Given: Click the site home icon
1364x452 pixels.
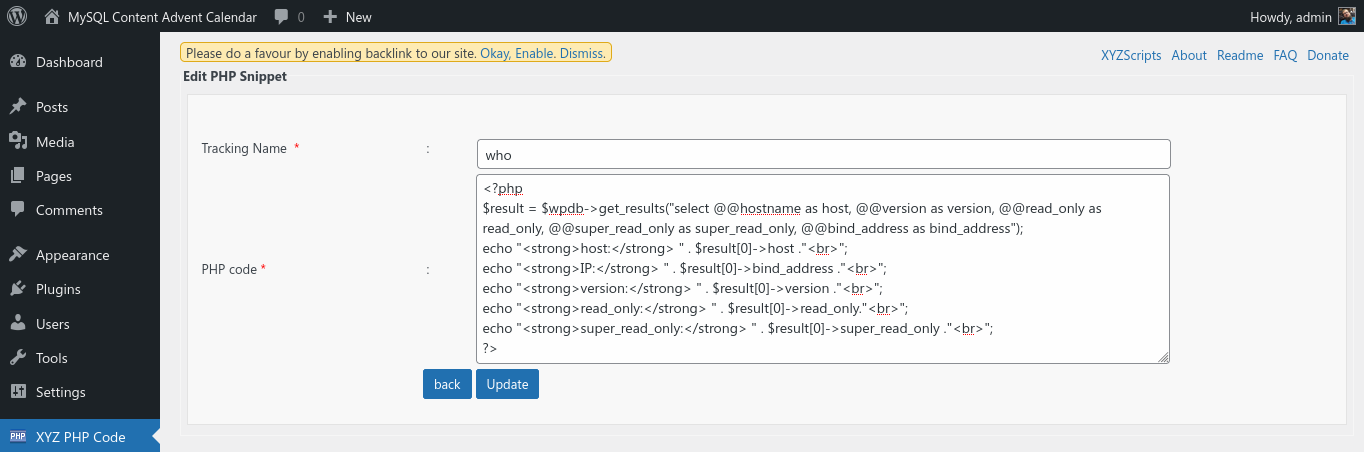Looking at the screenshot, I should [52, 16].
